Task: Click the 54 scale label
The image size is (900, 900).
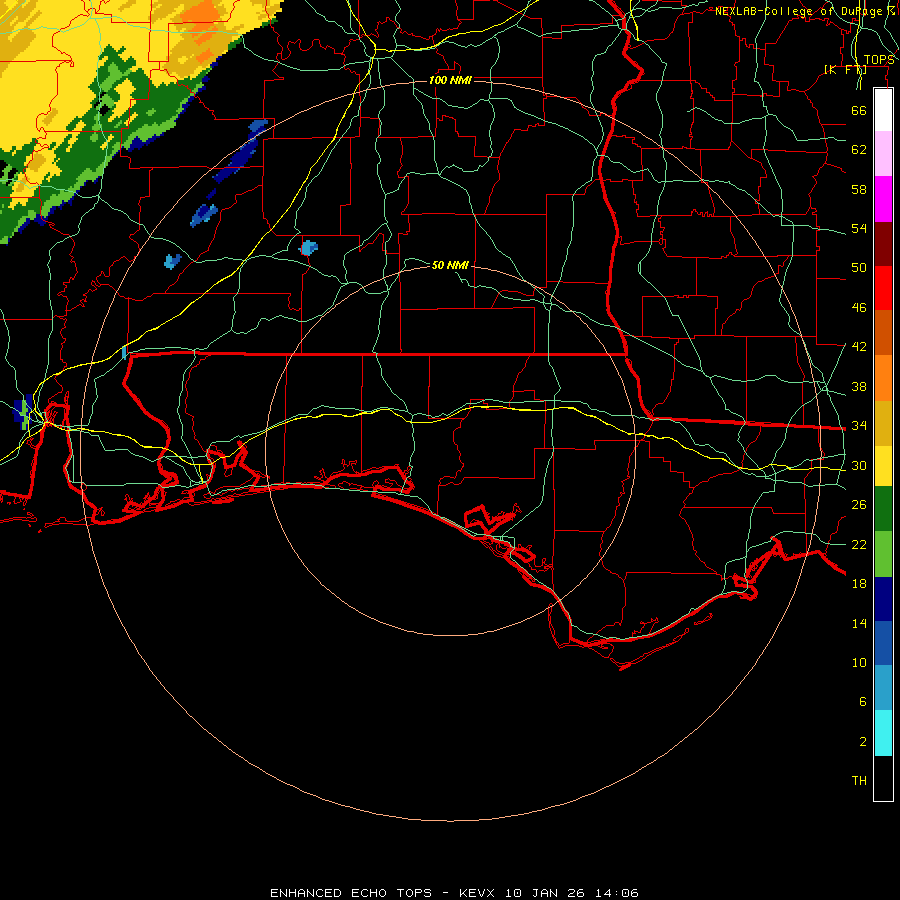Action: click(x=859, y=228)
